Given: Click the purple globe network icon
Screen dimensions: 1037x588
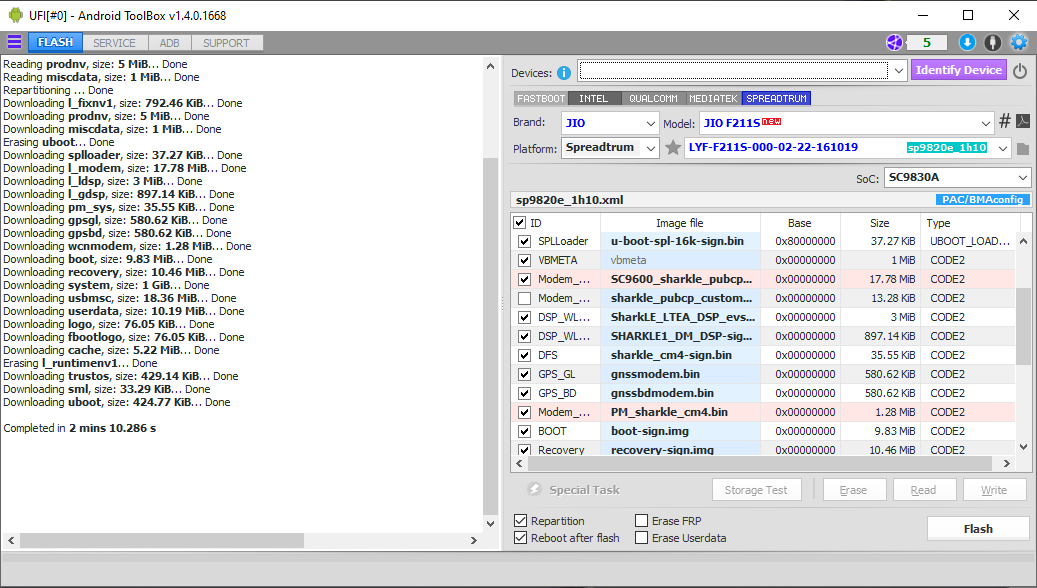Looking at the screenshot, I should click(894, 42).
